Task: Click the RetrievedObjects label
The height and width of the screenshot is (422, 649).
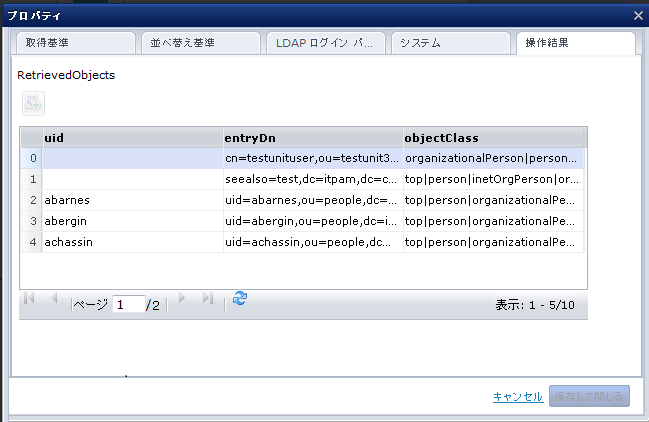Action: tap(66, 75)
